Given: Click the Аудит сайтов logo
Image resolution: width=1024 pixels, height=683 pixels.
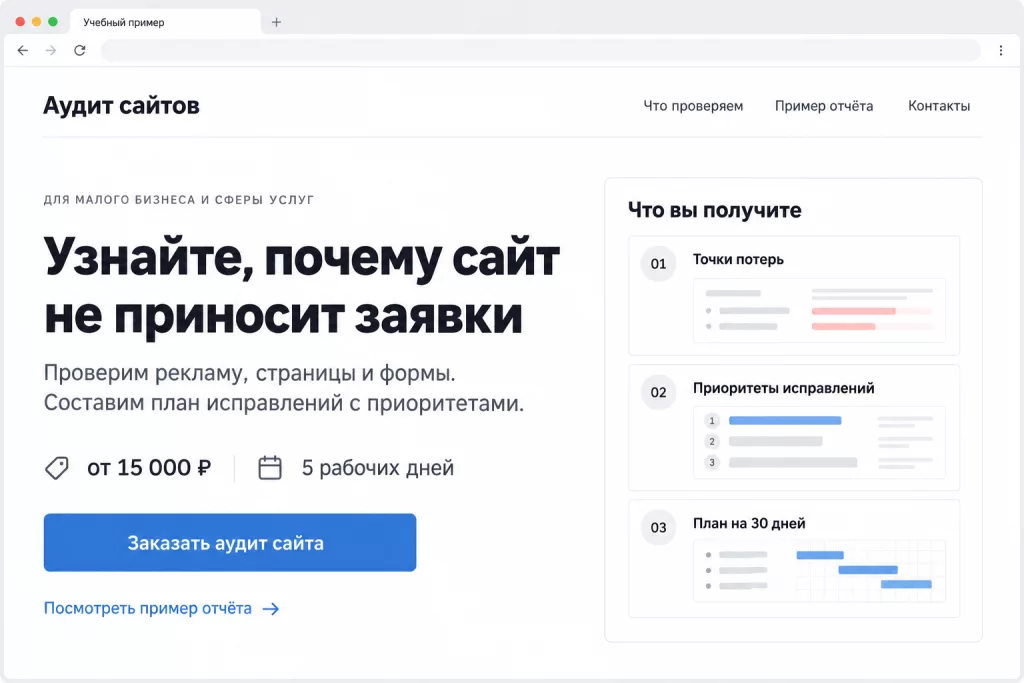Looking at the screenshot, I should 121,105.
